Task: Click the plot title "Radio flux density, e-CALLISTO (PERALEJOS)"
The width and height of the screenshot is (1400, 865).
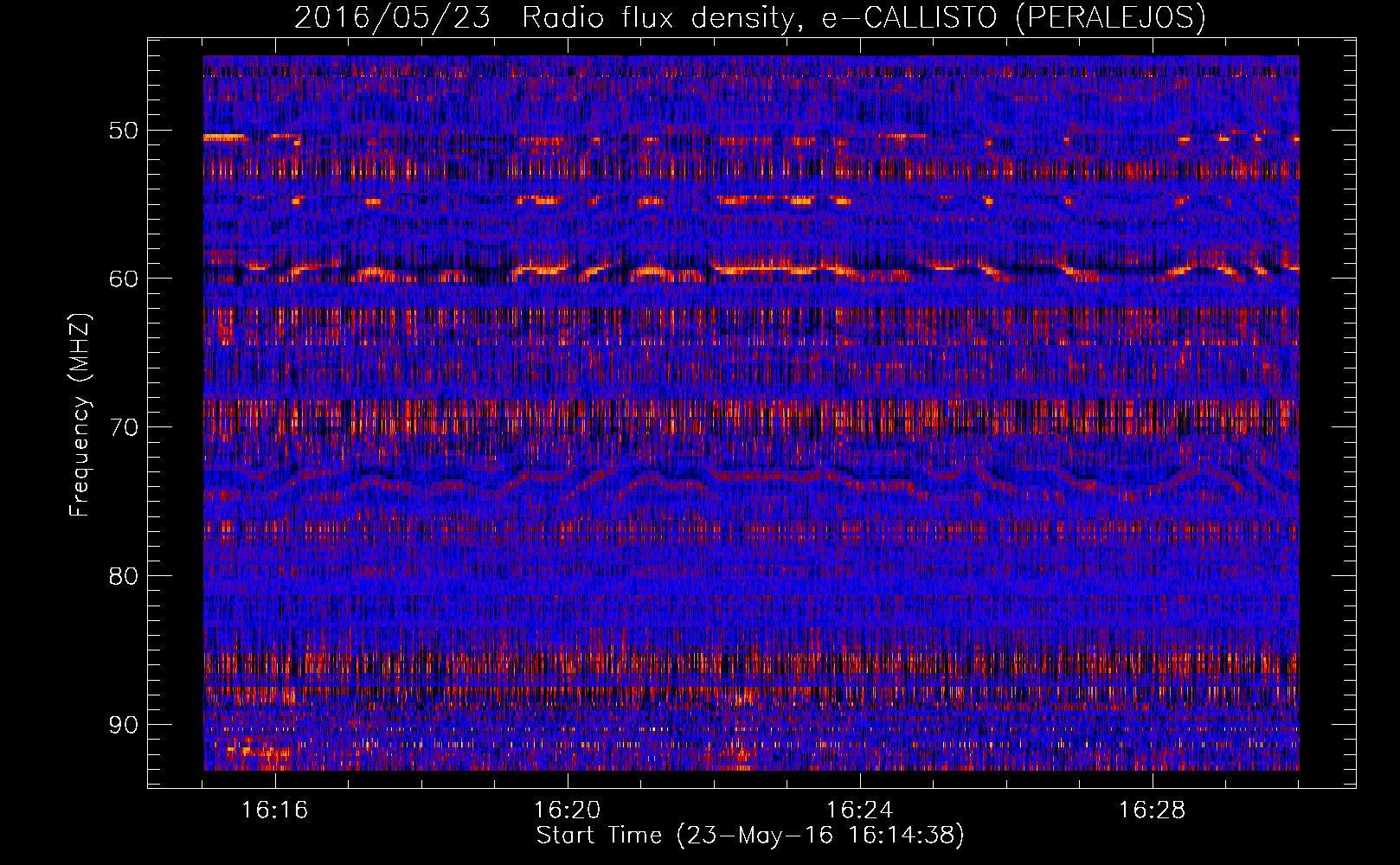Action: 864,17
